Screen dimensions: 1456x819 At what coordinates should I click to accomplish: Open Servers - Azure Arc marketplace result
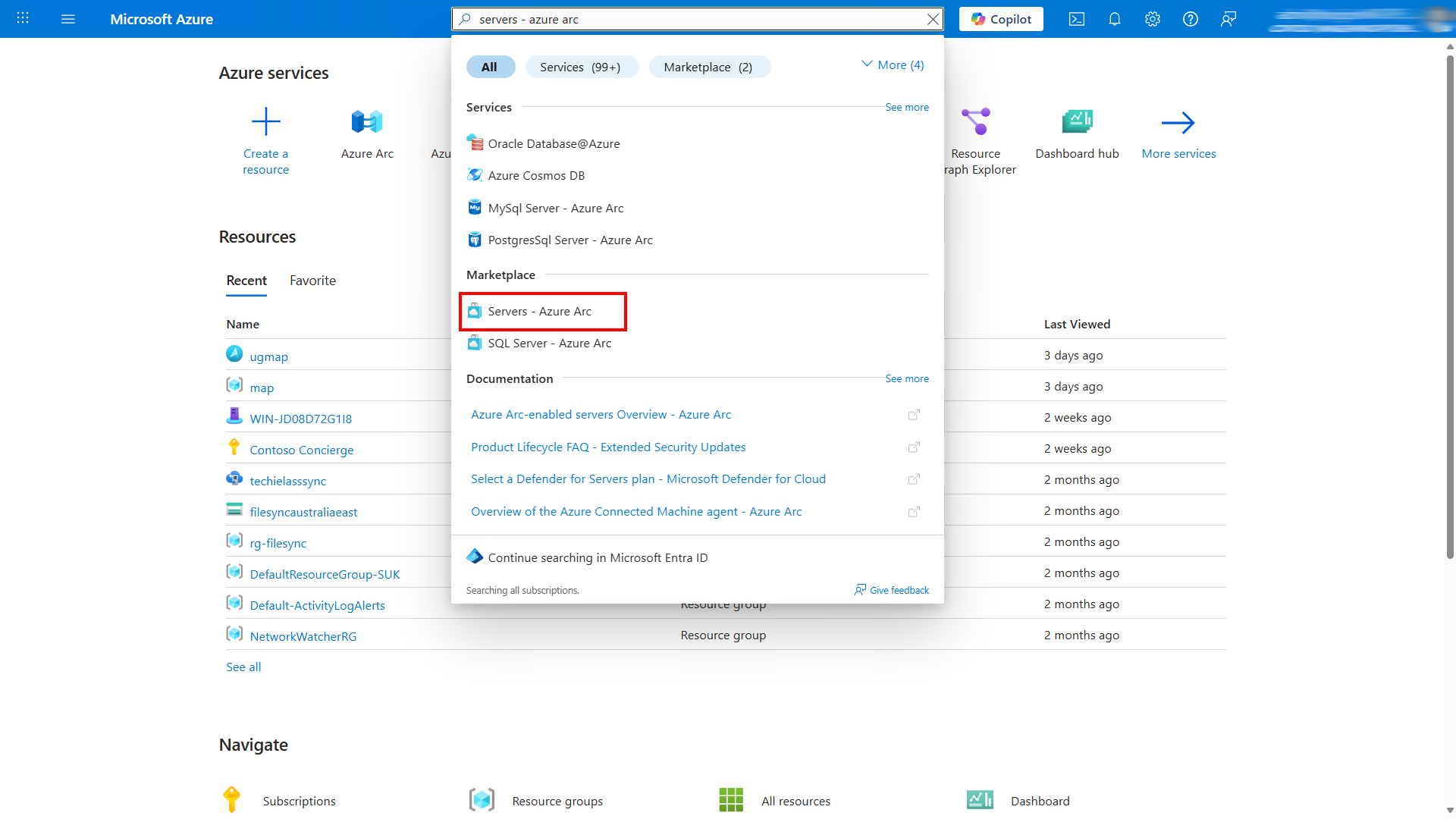pyautogui.click(x=541, y=311)
